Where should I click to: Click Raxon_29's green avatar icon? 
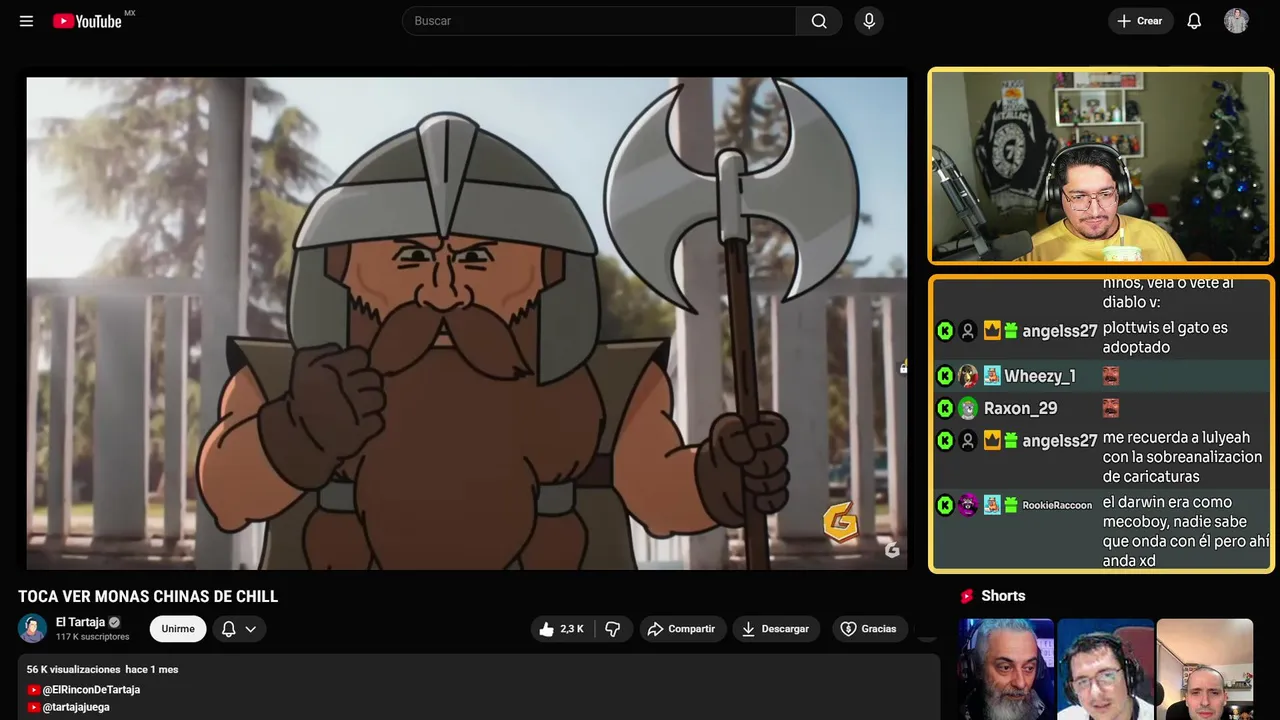click(x=968, y=408)
